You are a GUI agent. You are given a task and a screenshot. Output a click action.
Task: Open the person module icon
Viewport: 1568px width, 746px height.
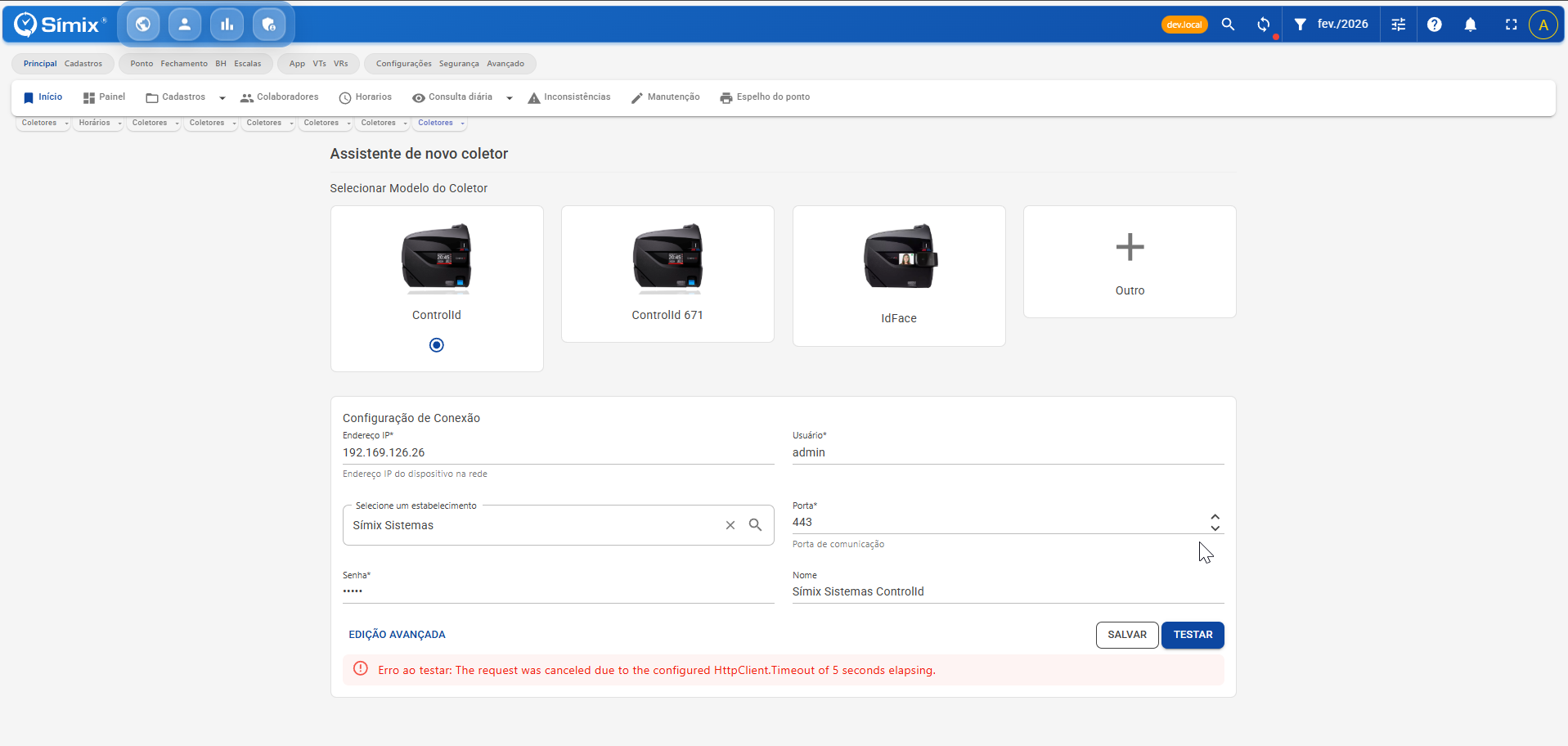pyautogui.click(x=185, y=25)
